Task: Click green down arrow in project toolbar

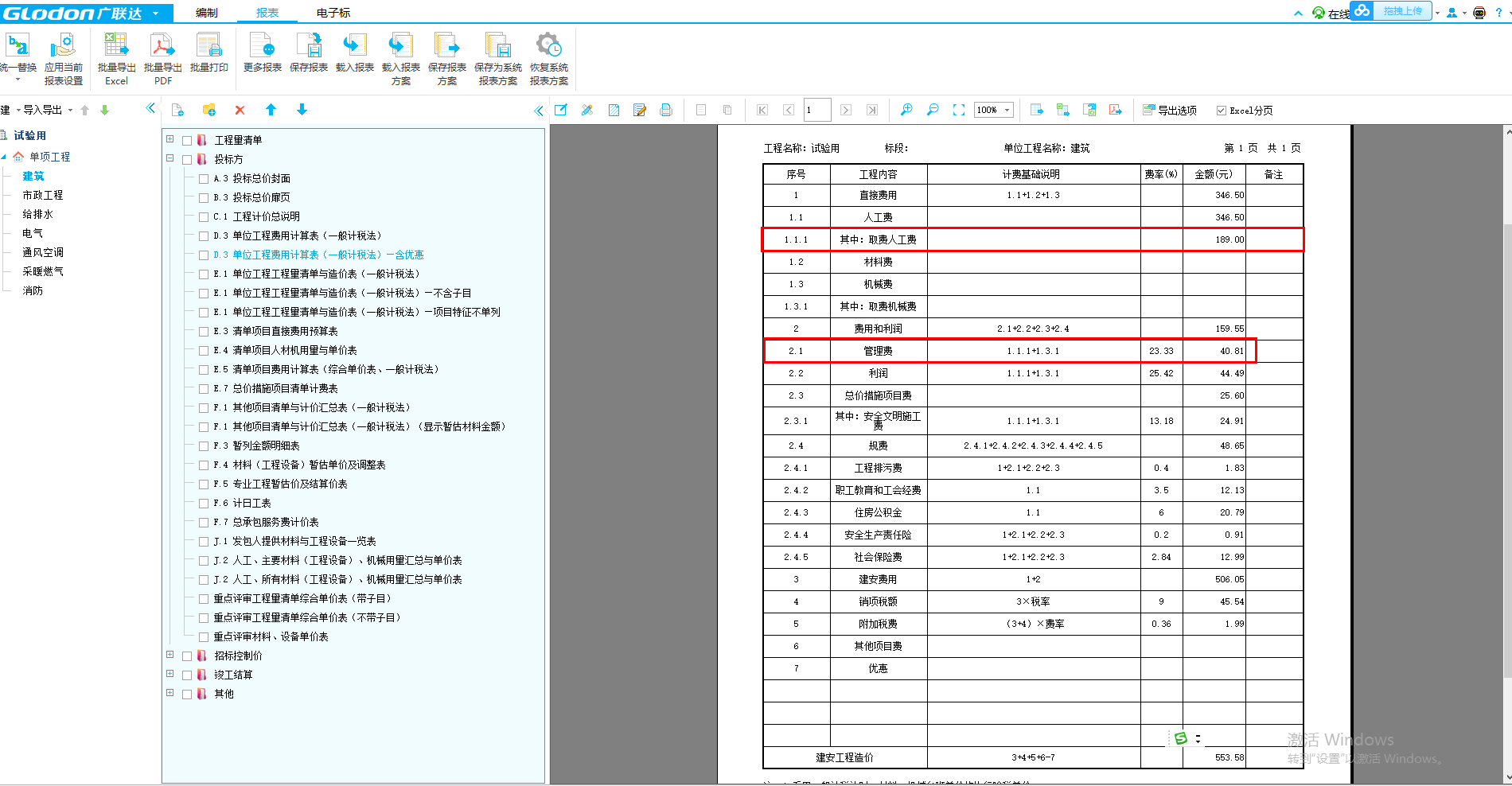Action: [x=104, y=110]
